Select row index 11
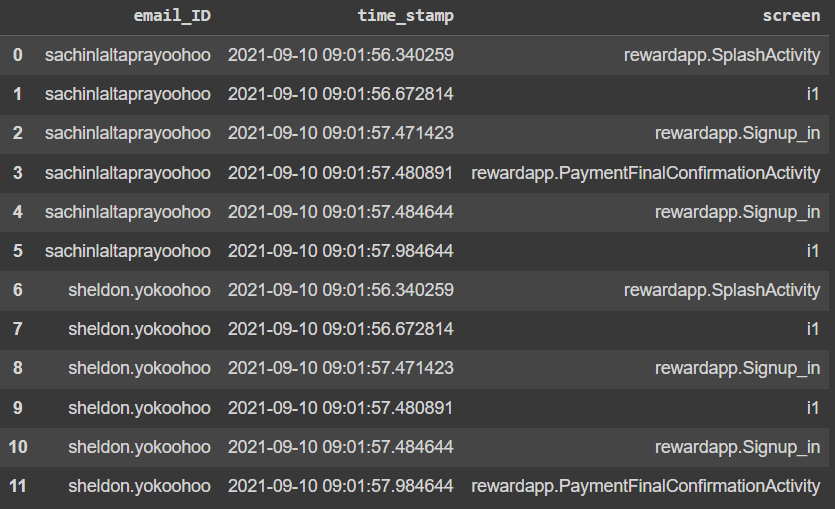The height and width of the screenshot is (509, 835). click(x=18, y=486)
